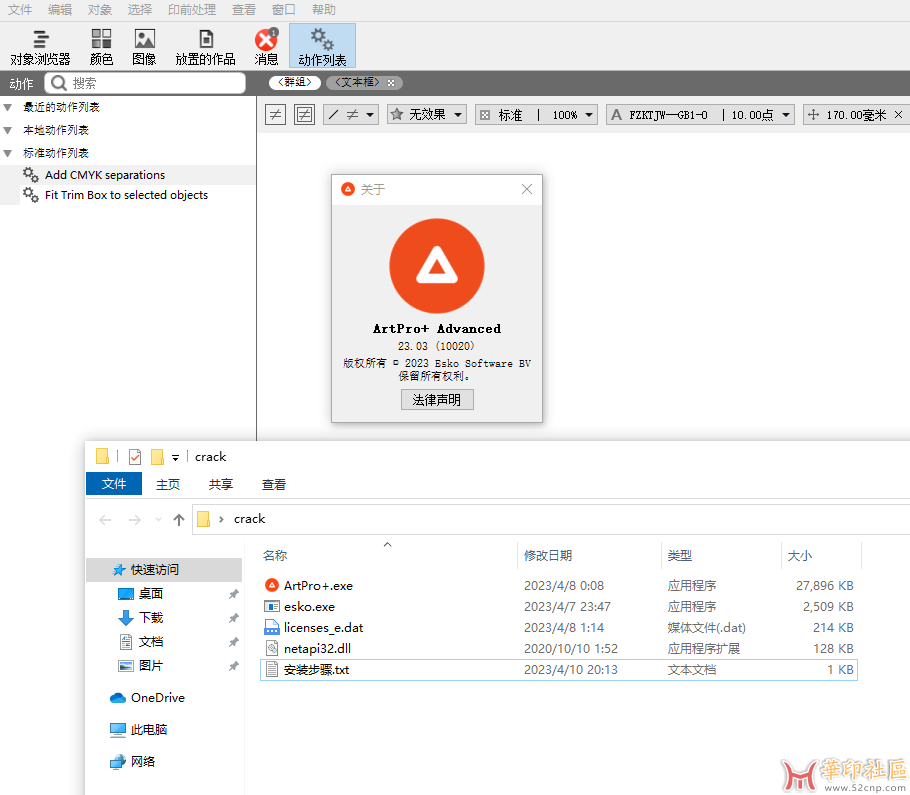Open the FZKTJW font size dropdown
Screen dimensions: 910x795
point(700,114)
